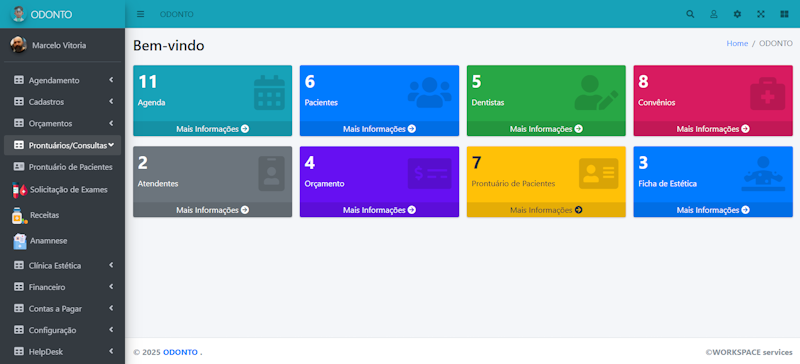Click Mais Informações on Pacientes card
This screenshot has height=364, width=800.
tap(379, 129)
